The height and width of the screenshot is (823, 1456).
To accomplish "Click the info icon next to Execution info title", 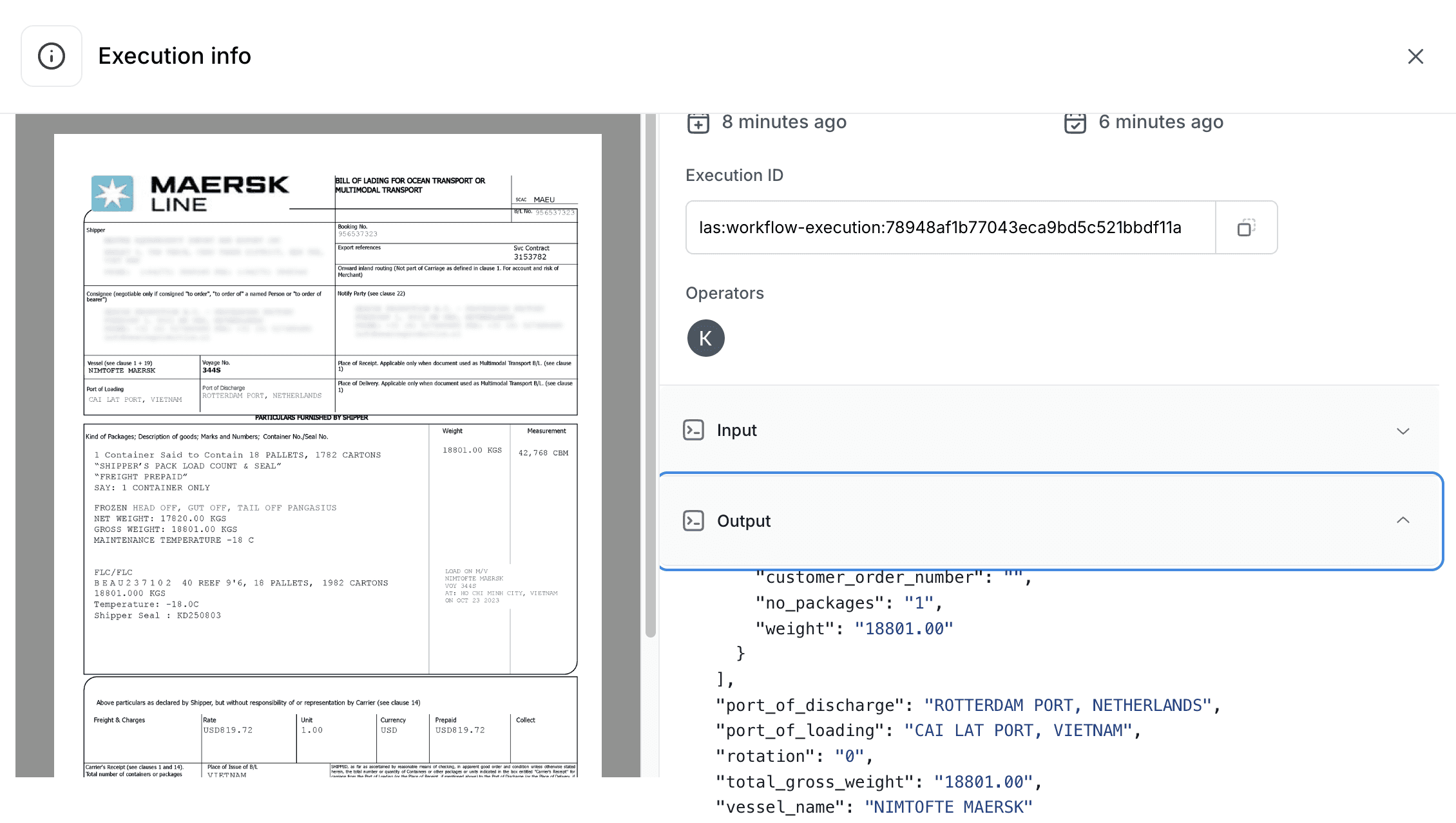I will pos(52,56).
